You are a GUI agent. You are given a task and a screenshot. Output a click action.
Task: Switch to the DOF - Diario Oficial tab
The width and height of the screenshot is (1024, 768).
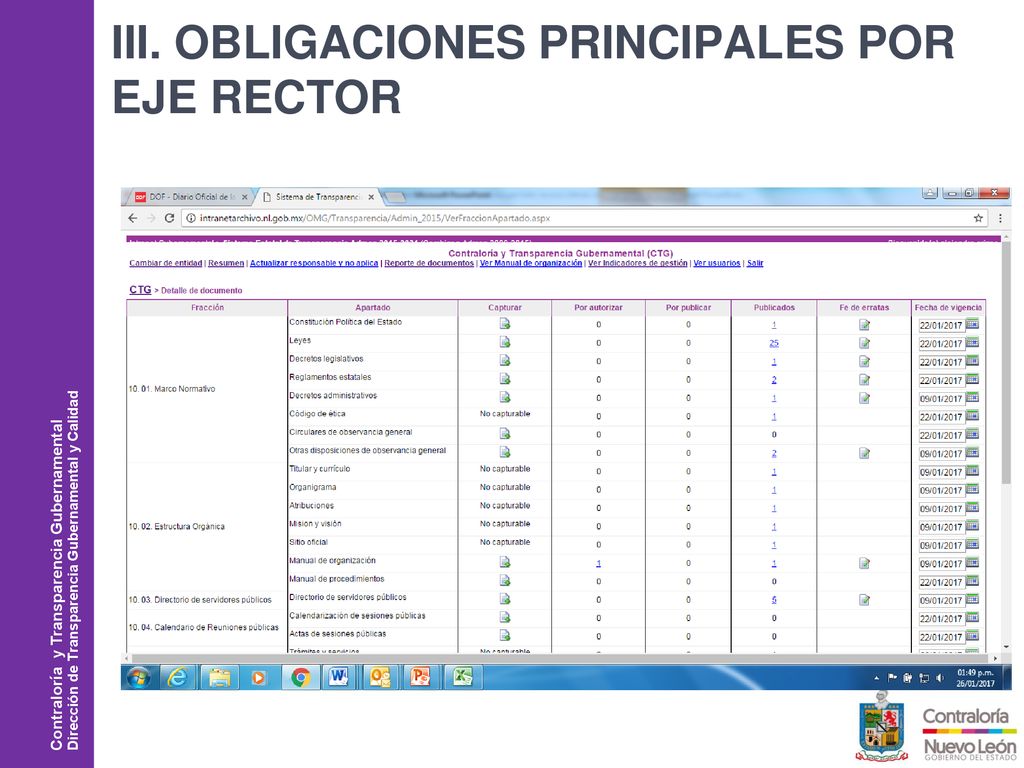pyautogui.click(x=191, y=197)
